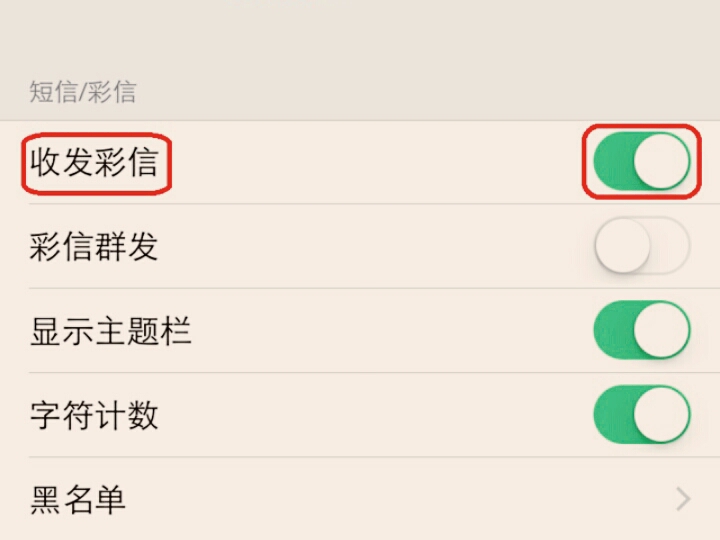Select the 显示主题栏 label text
The height and width of the screenshot is (540, 720).
pyautogui.click(x=110, y=331)
